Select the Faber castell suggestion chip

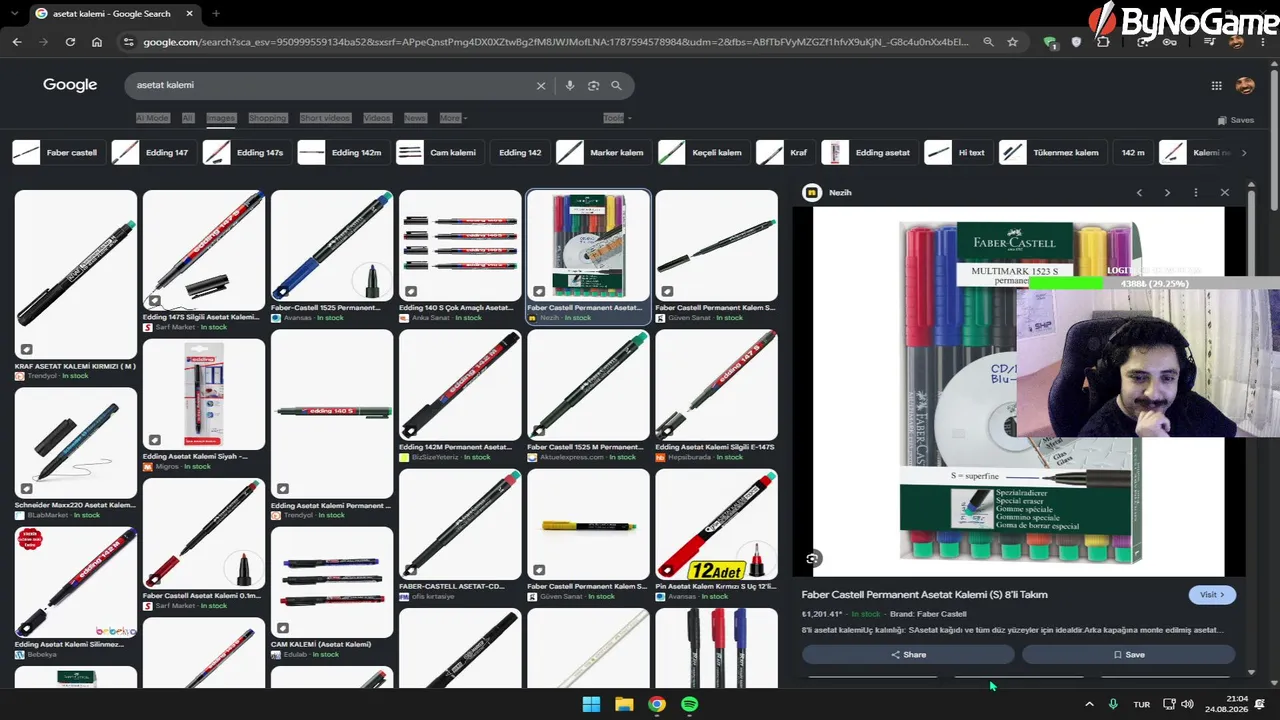58,153
